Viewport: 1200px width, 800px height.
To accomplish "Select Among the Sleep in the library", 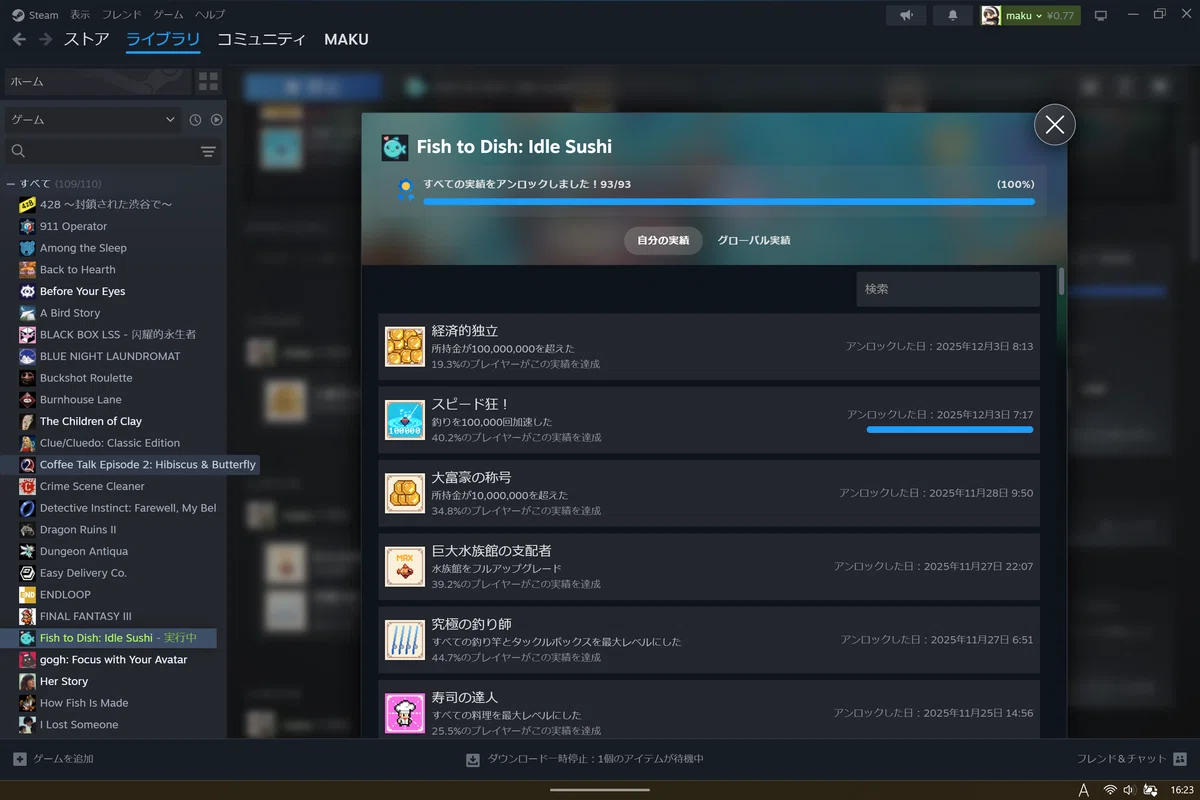I will [83, 248].
